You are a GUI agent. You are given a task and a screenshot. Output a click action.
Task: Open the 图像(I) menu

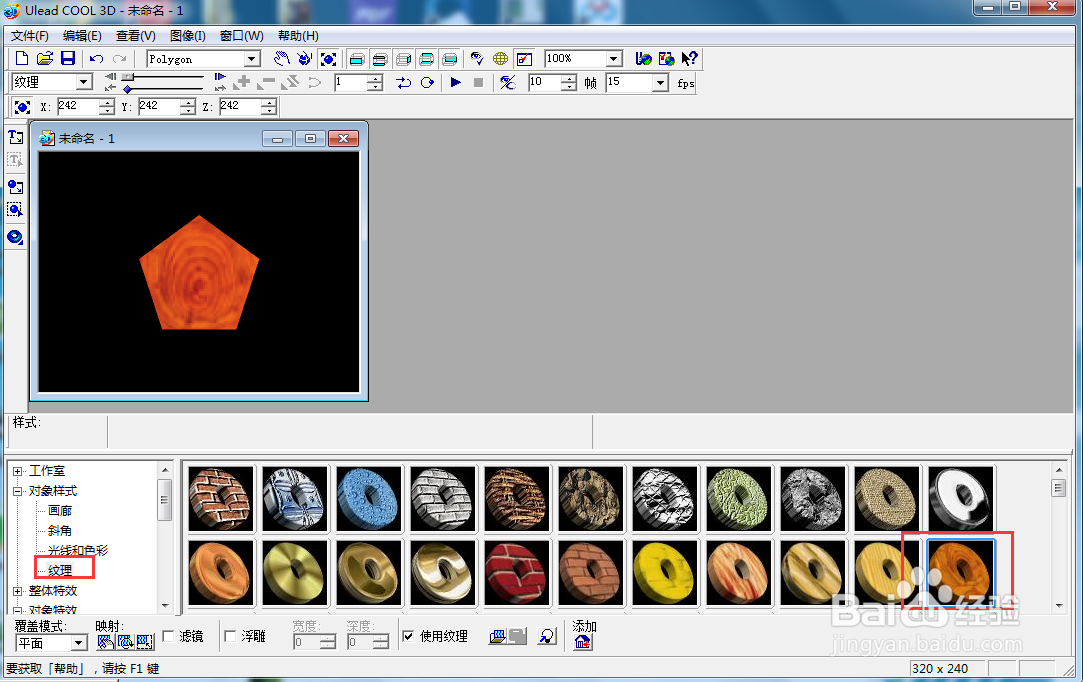point(188,36)
